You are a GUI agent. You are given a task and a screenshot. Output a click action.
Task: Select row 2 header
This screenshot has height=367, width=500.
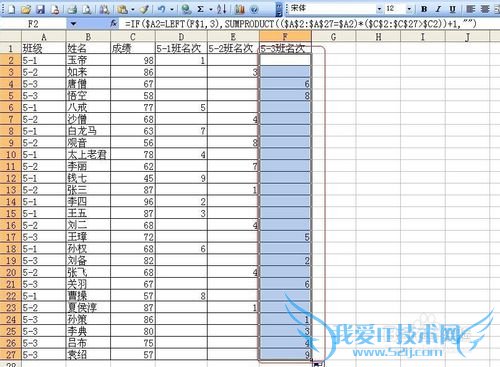[11, 60]
